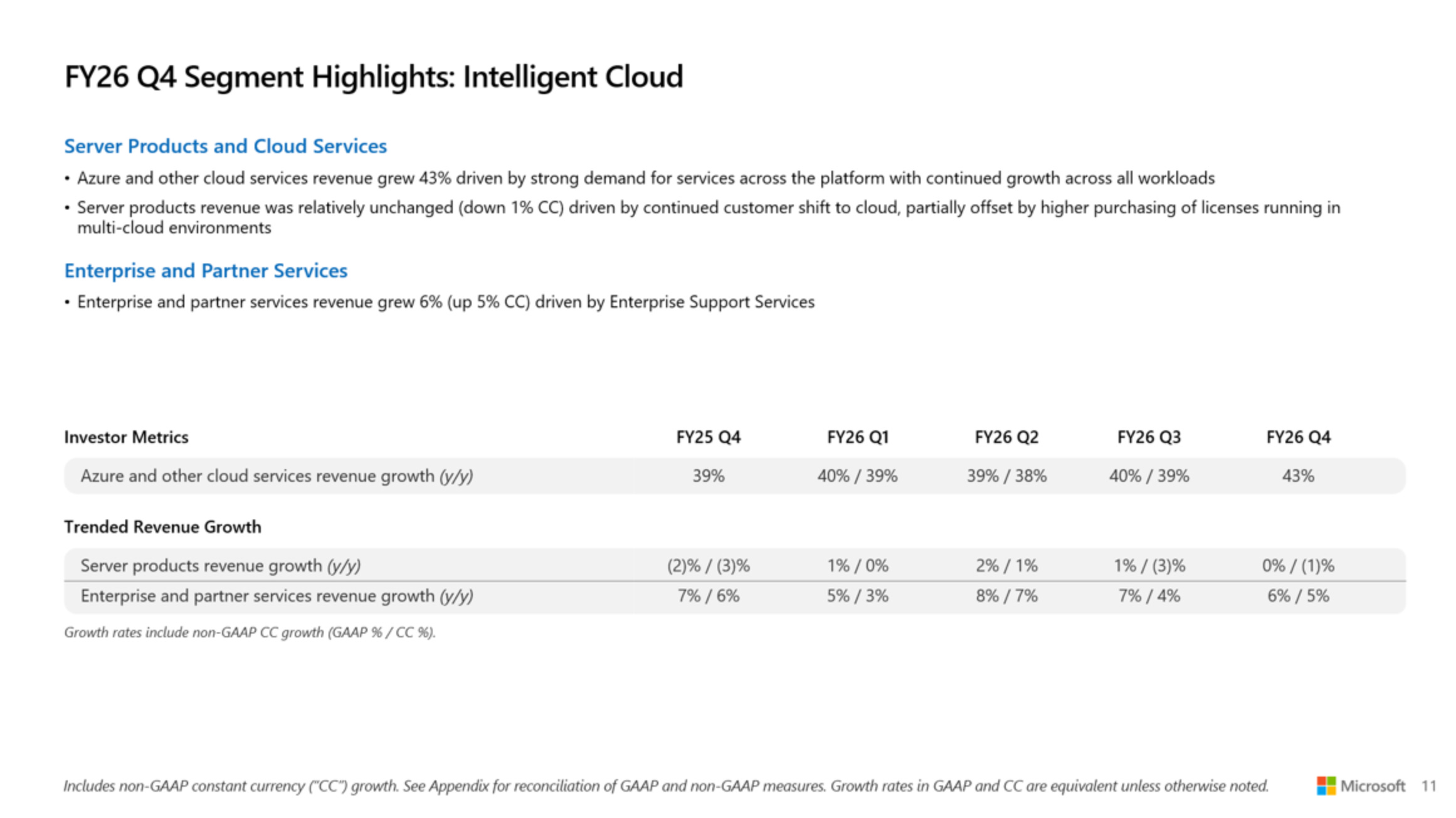This screenshot has width=1456, height=818.
Task: Select the FY25 Q4 column header
Action: click(709, 437)
